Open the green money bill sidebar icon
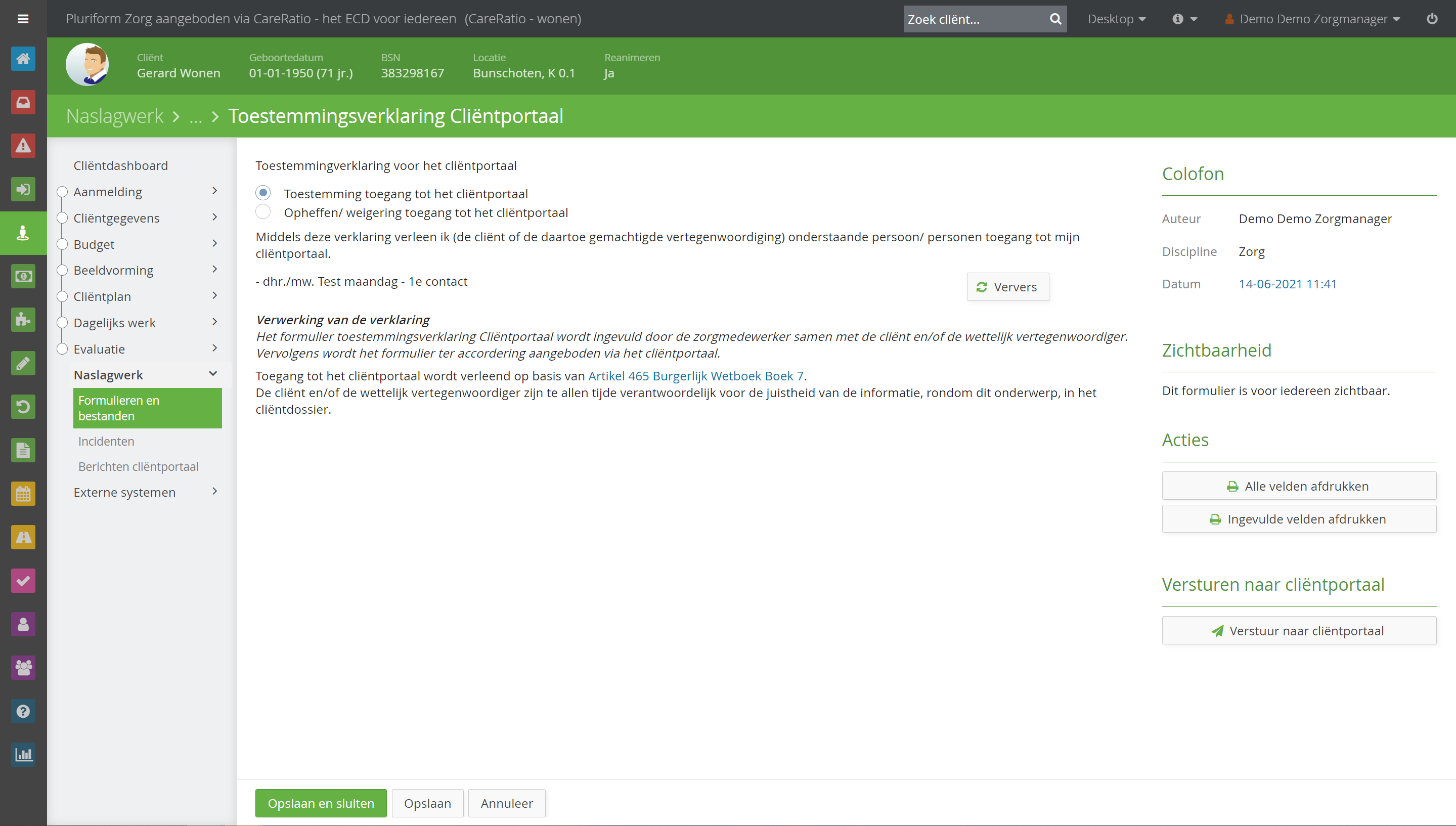 coord(23,276)
